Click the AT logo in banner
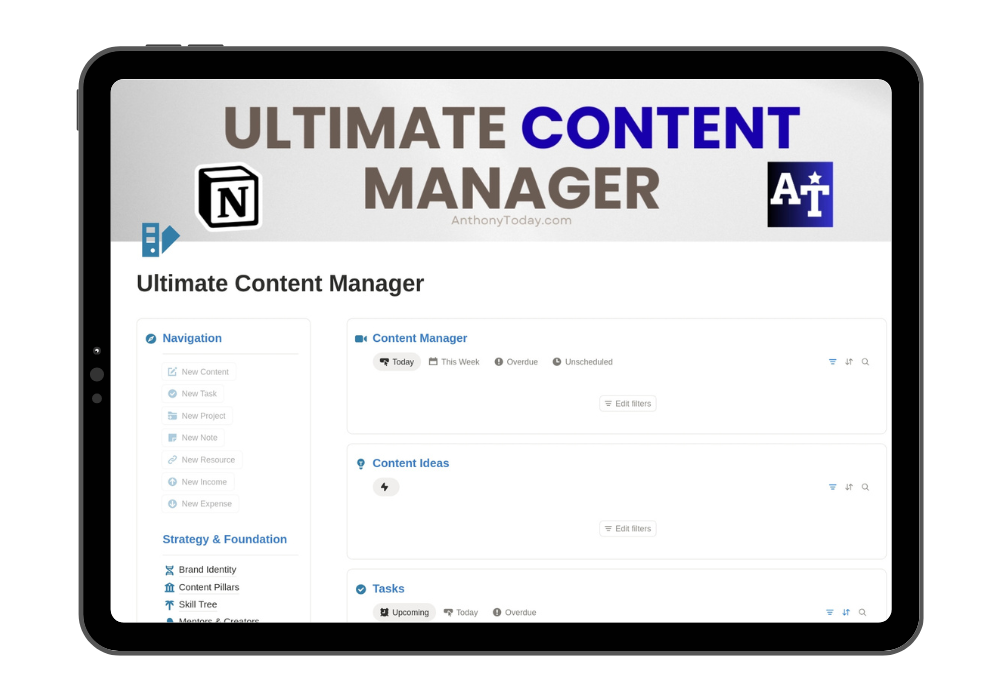This screenshot has height=700, width=1000. (800, 194)
